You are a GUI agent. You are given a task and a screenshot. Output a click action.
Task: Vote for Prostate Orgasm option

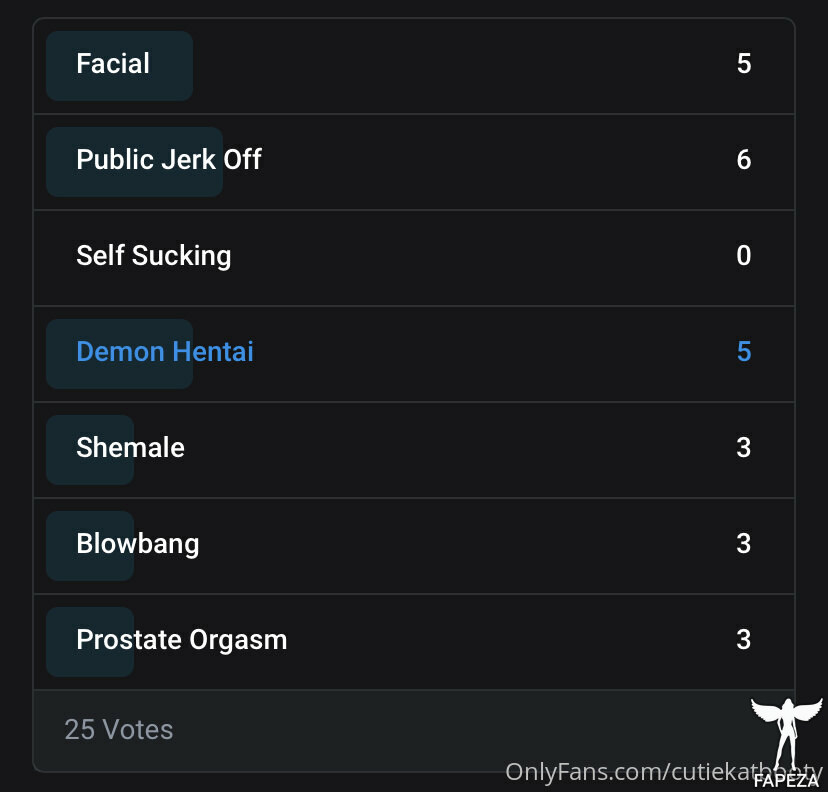[414, 642]
